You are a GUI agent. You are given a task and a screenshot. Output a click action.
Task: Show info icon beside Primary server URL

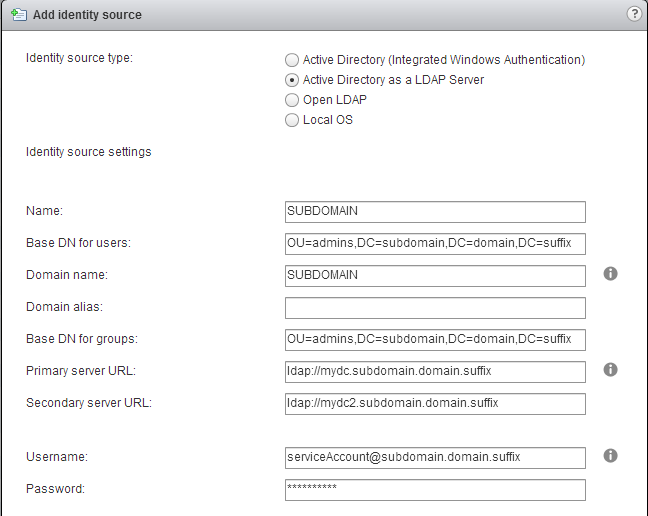click(x=610, y=369)
